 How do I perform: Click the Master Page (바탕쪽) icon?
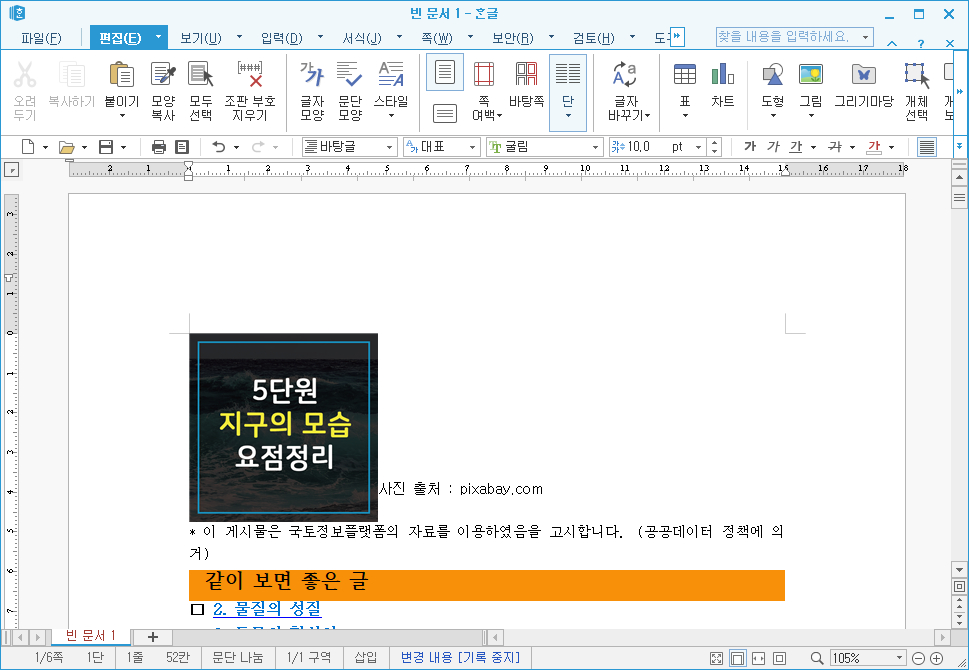pos(526,85)
